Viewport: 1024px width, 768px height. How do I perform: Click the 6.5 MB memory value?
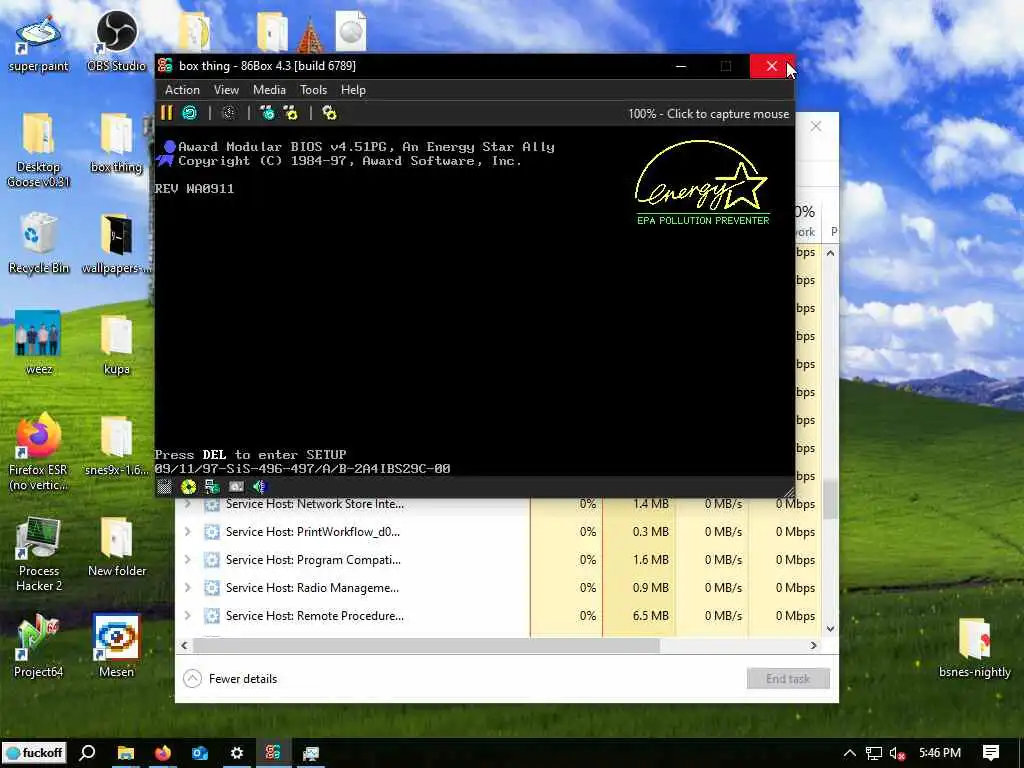pos(650,616)
